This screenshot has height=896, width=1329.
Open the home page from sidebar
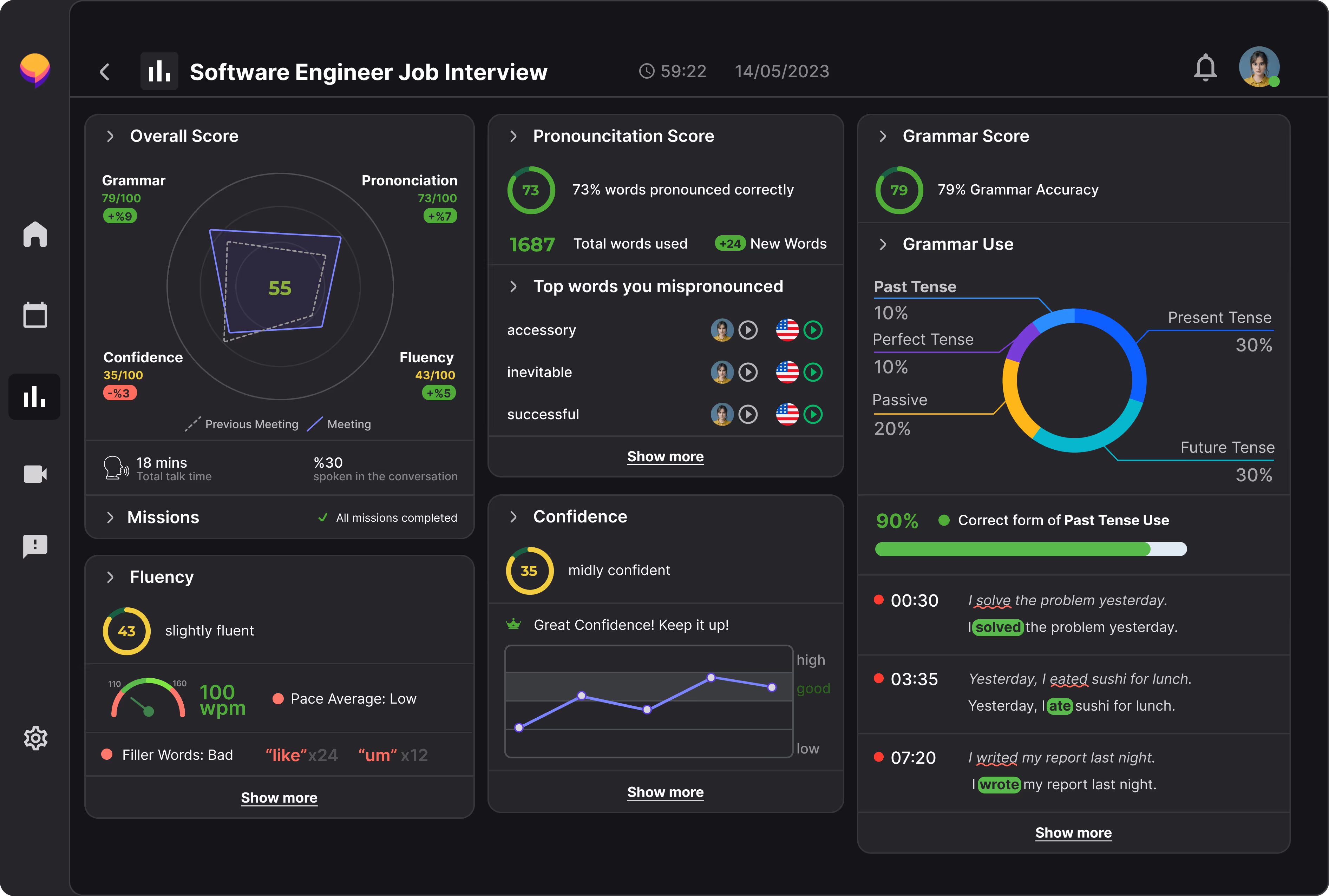pyautogui.click(x=35, y=234)
